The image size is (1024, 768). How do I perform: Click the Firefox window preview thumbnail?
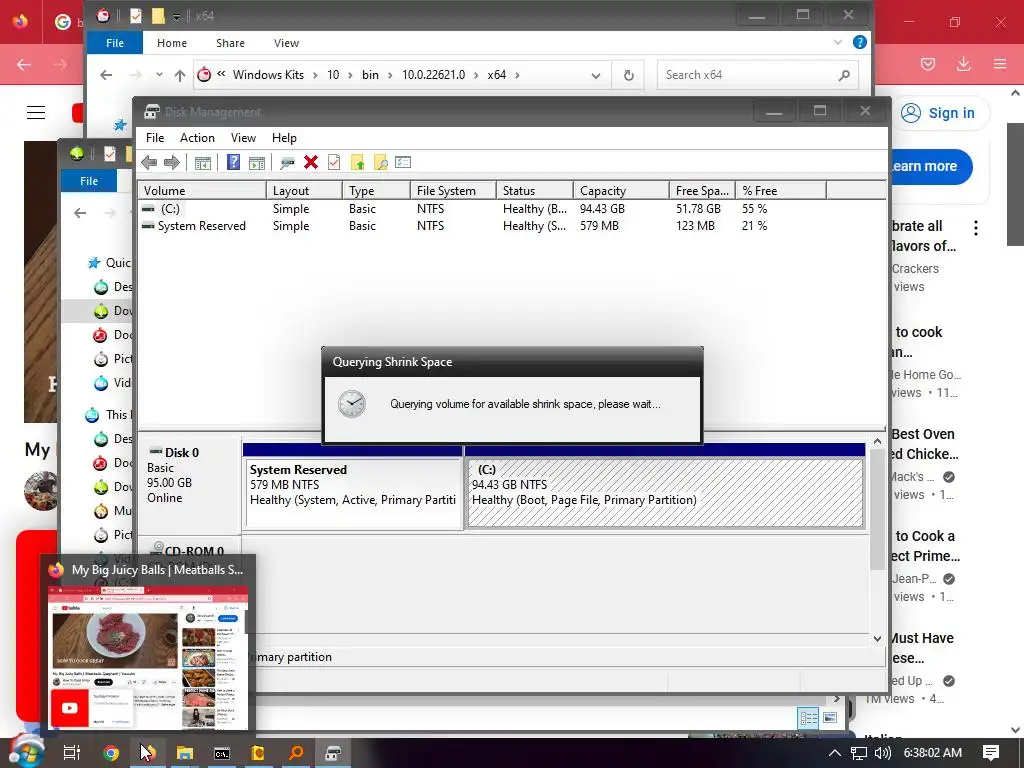(x=148, y=657)
